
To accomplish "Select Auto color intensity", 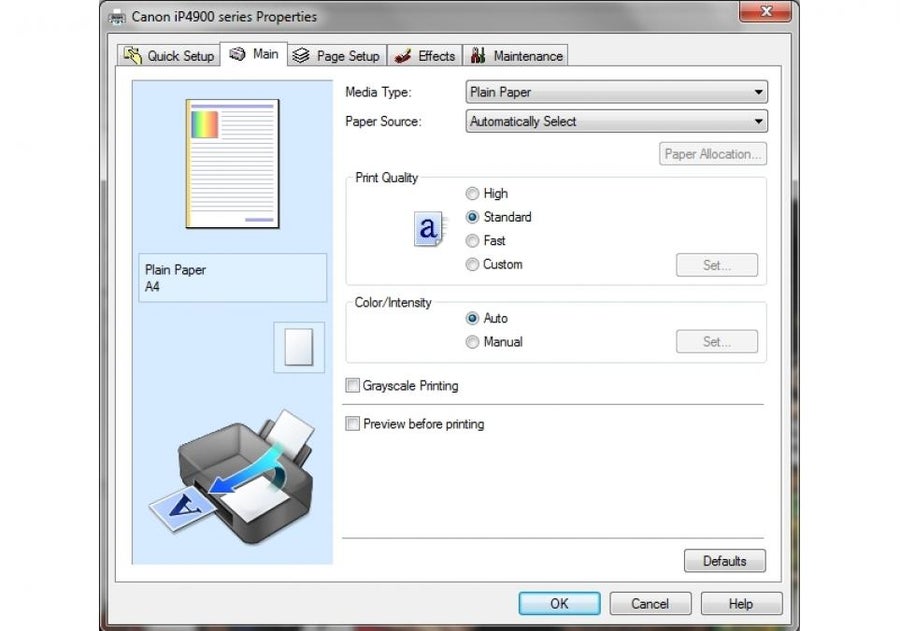I will click(x=472, y=318).
